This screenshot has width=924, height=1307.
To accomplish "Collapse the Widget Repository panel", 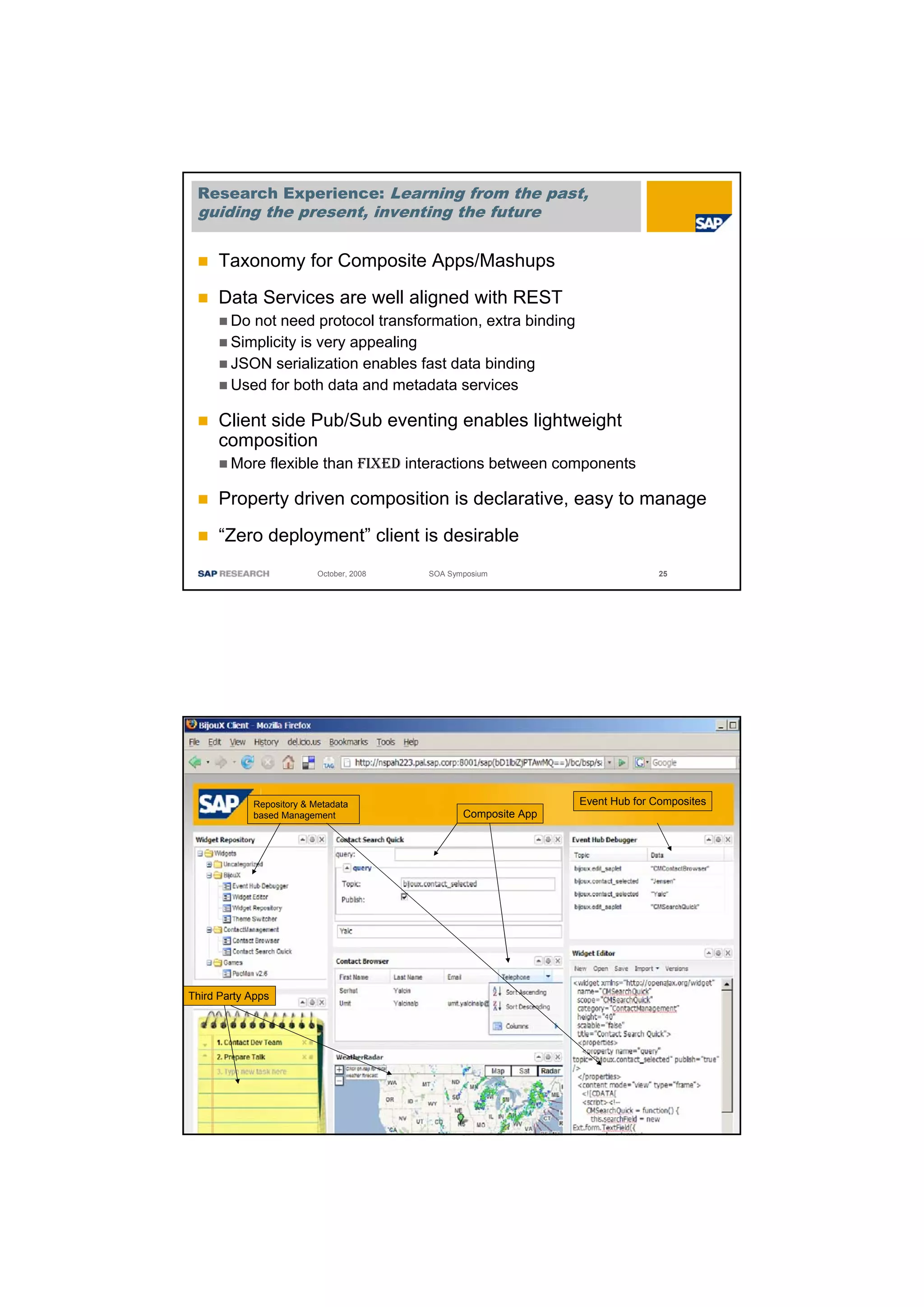I will 303,840.
